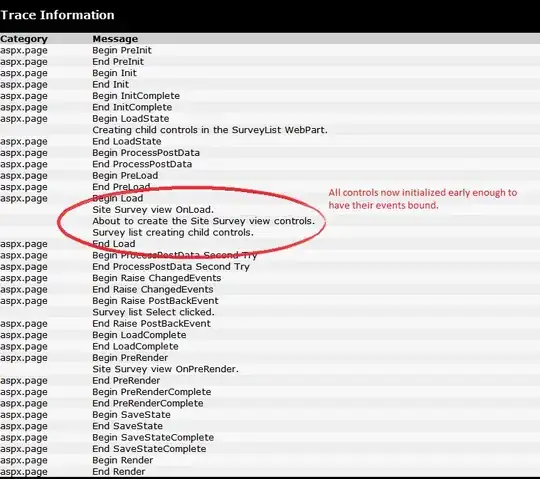Click the Begin Raise ChangedEvents message

click(x=157, y=278)
